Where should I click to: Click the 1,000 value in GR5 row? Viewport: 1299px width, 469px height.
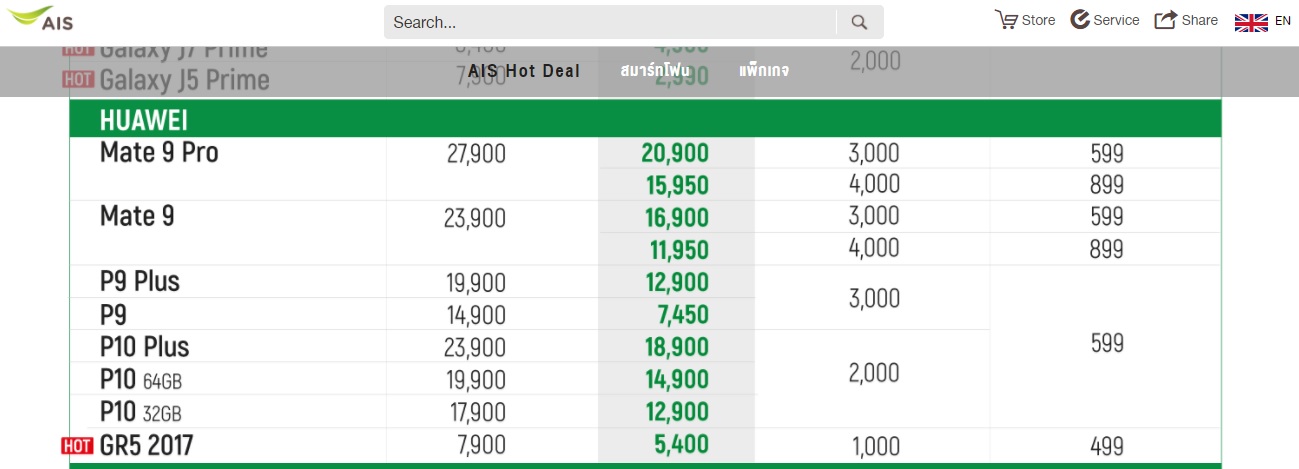(875, 447)
